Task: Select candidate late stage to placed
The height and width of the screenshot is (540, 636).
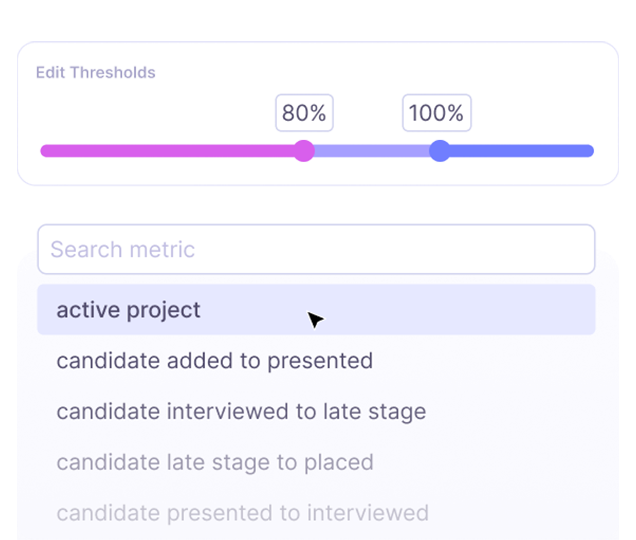Action: (214, 463)
